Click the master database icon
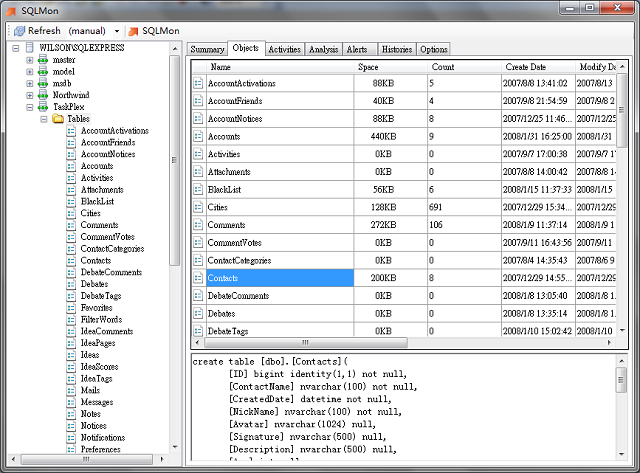The height and width of the screenshot is (473, 640). (41, 60)
